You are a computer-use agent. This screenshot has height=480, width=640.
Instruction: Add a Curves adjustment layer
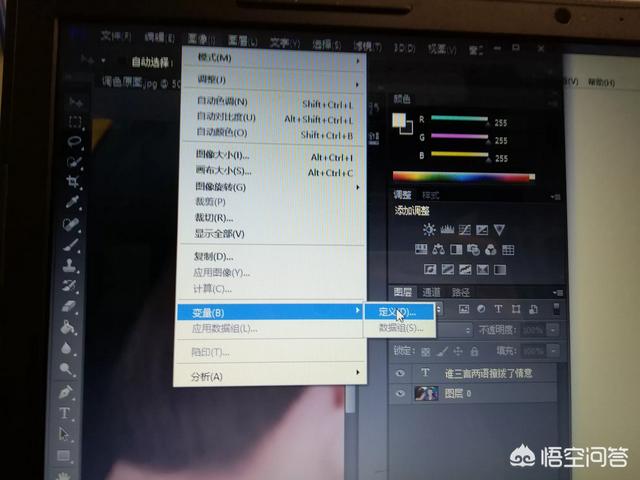[x=464, y=230]
